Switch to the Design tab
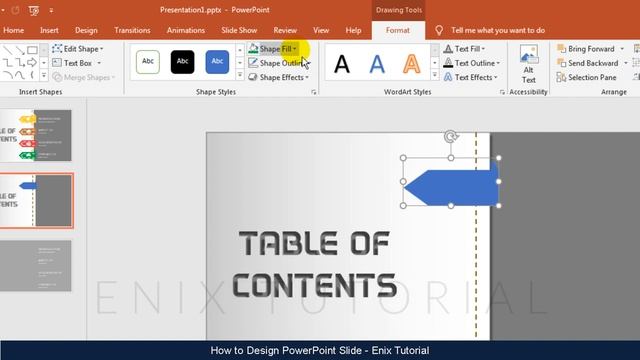The image size is (640, 360). click(x=86, y=30)
